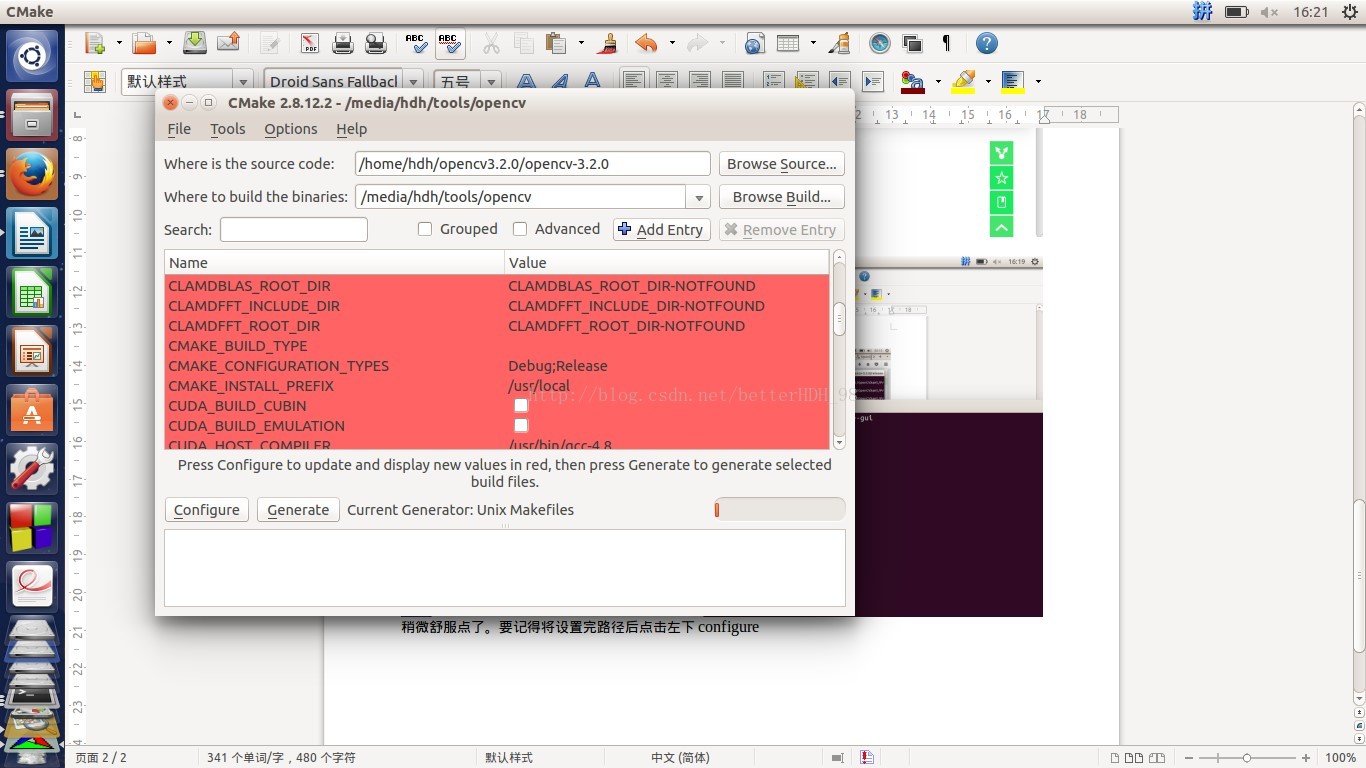1366x768 pixels.
Task: Align paragraph left
Action: [x=633, y=81]
